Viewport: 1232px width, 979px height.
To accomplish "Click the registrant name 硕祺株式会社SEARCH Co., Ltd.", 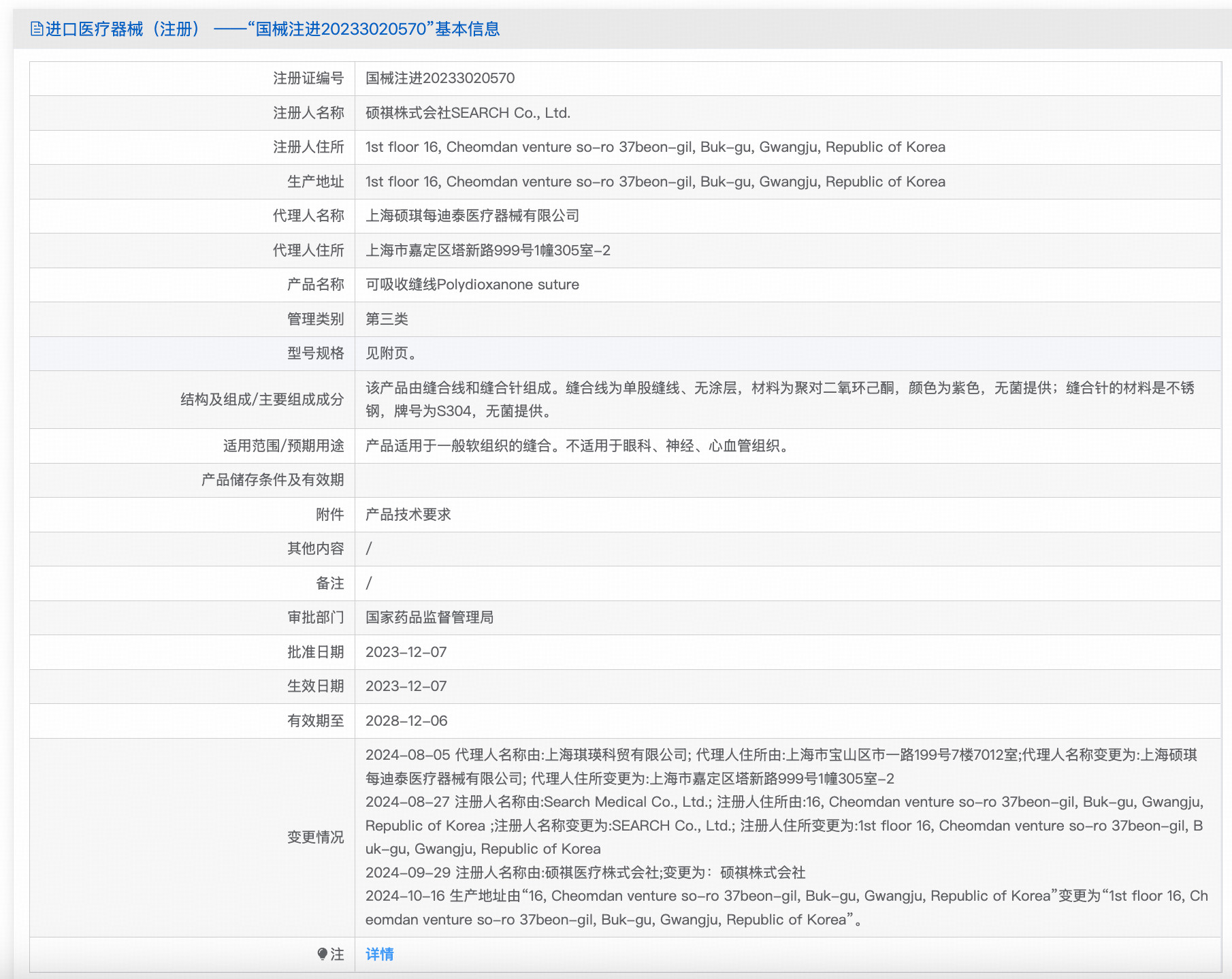I will (468, 113).
